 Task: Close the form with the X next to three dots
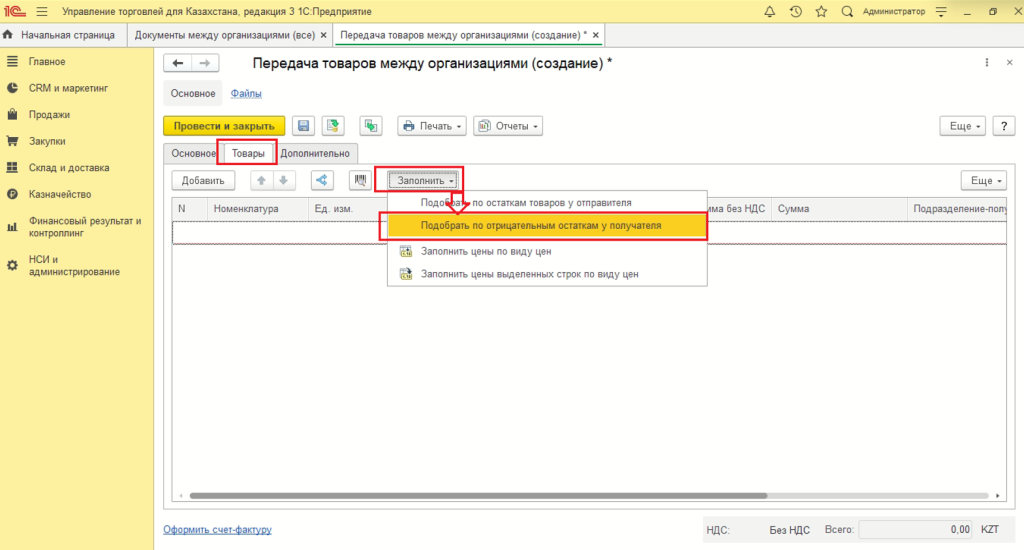1010,63
